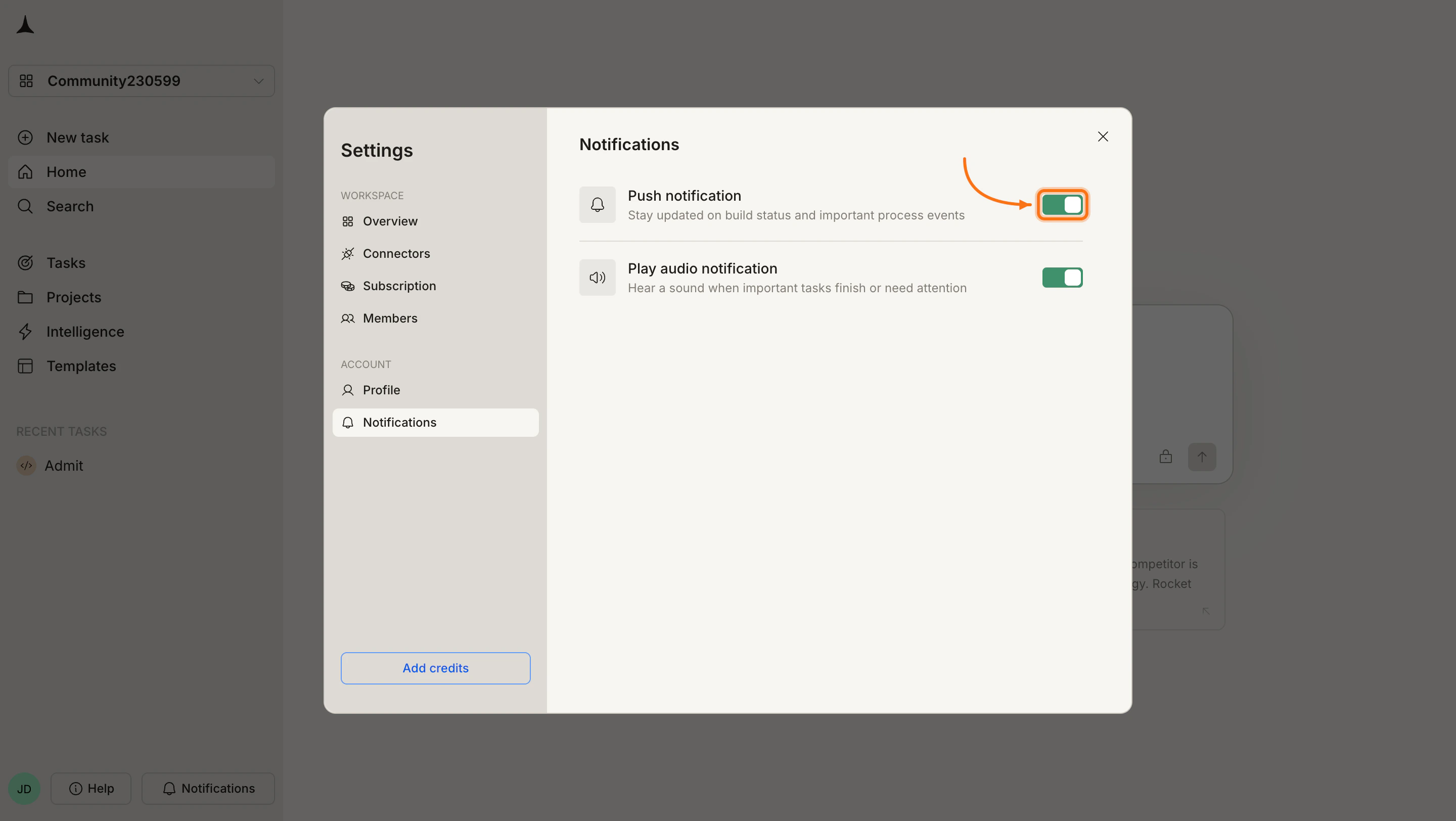Click the Push notification title text

point(684,196)
